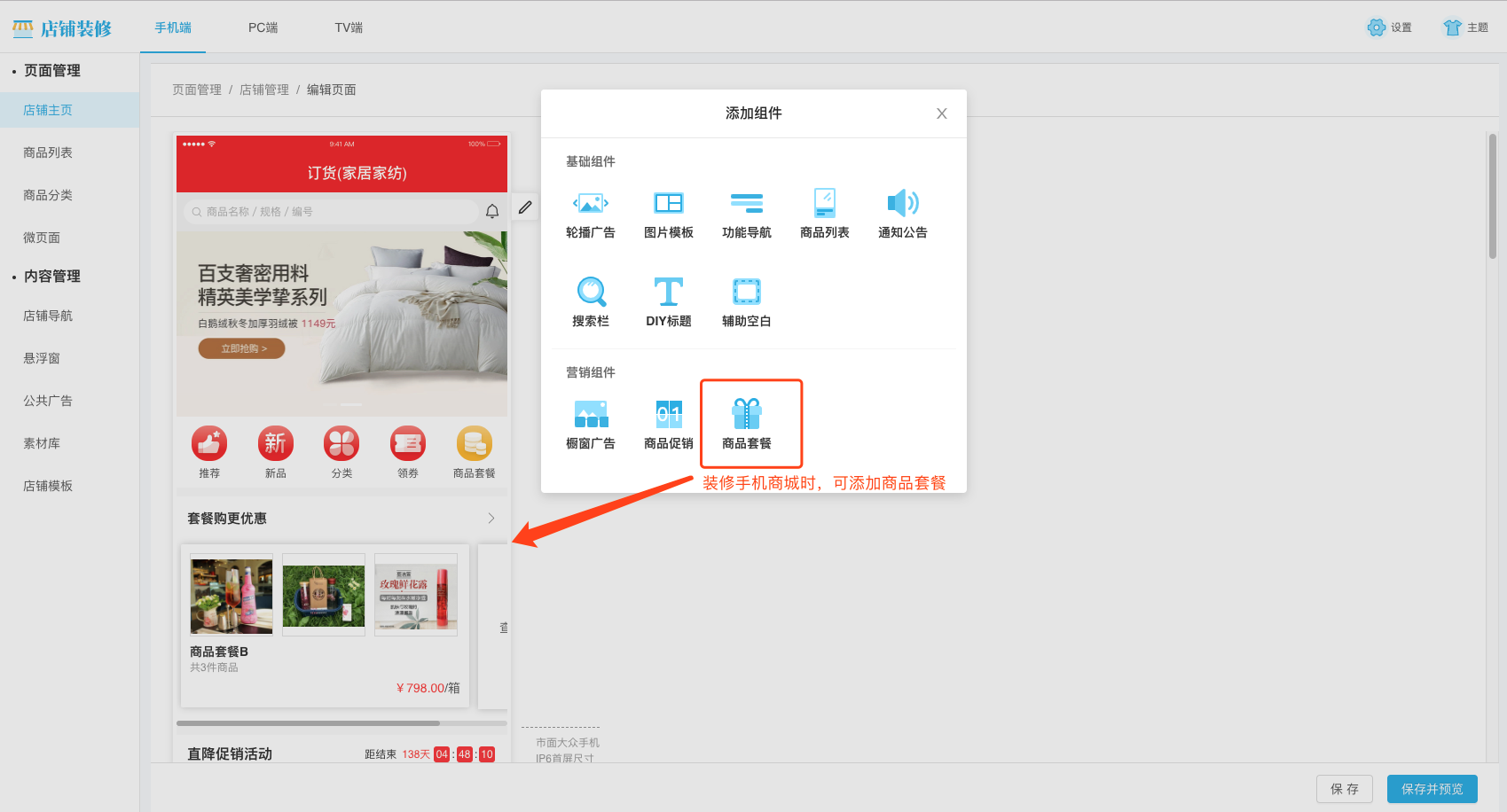Close the 添加组件 dialog
Image resolution: width=1507 pixels, height=812 pixels.
[941, 113]
